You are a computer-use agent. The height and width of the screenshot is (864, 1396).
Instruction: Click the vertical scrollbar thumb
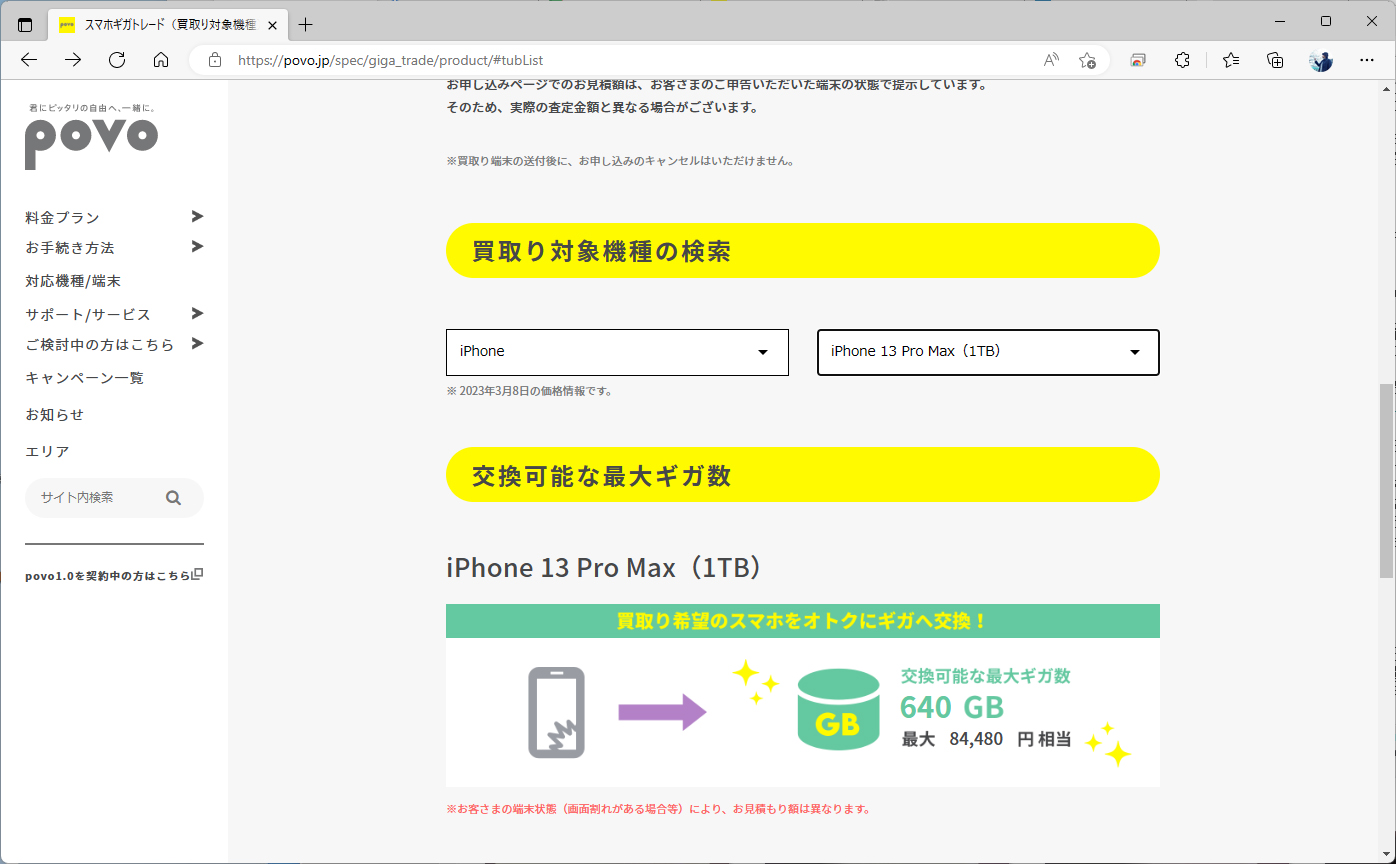tap(1386, 480)
